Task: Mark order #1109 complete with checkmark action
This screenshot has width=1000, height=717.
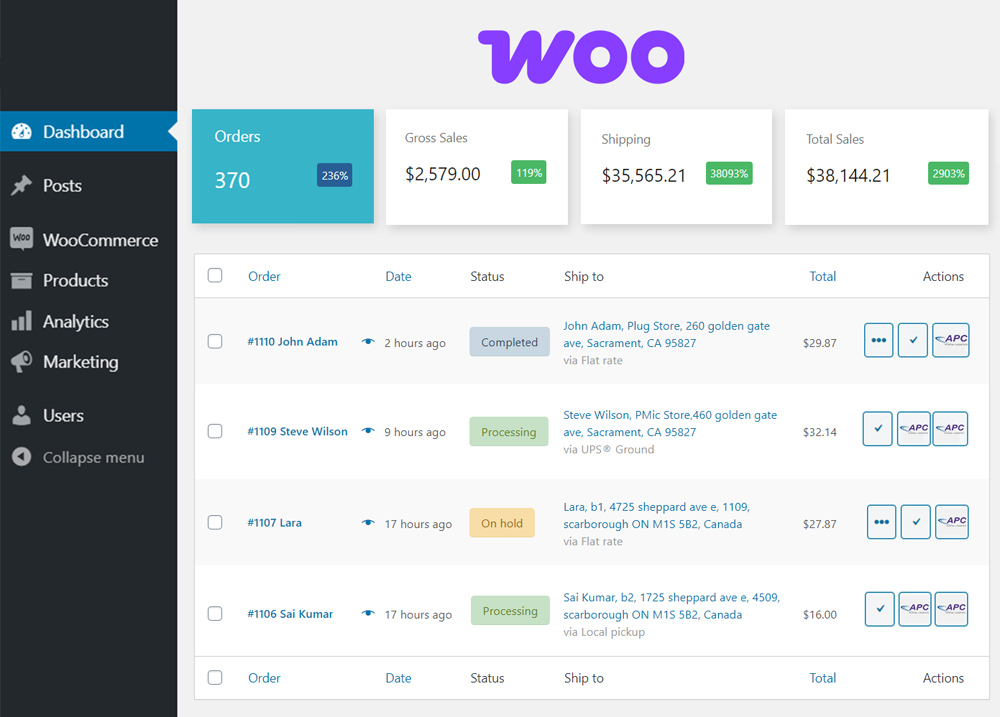Action: click(x=877, y=428)
